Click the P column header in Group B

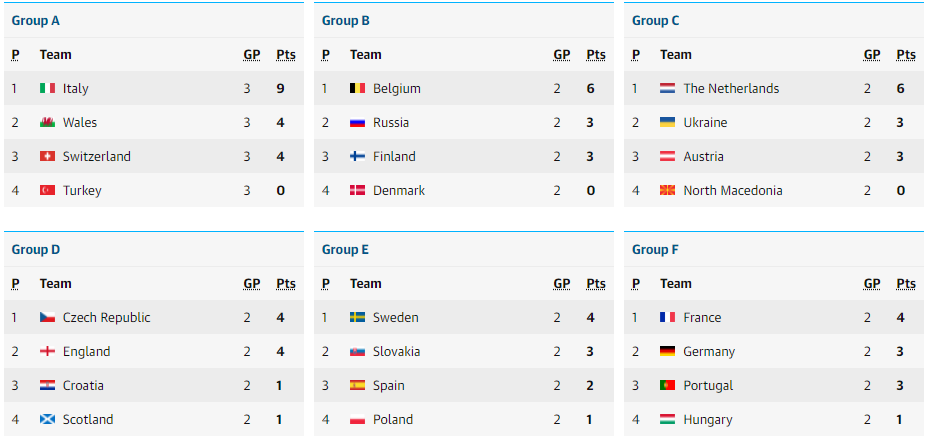point(326,55)
